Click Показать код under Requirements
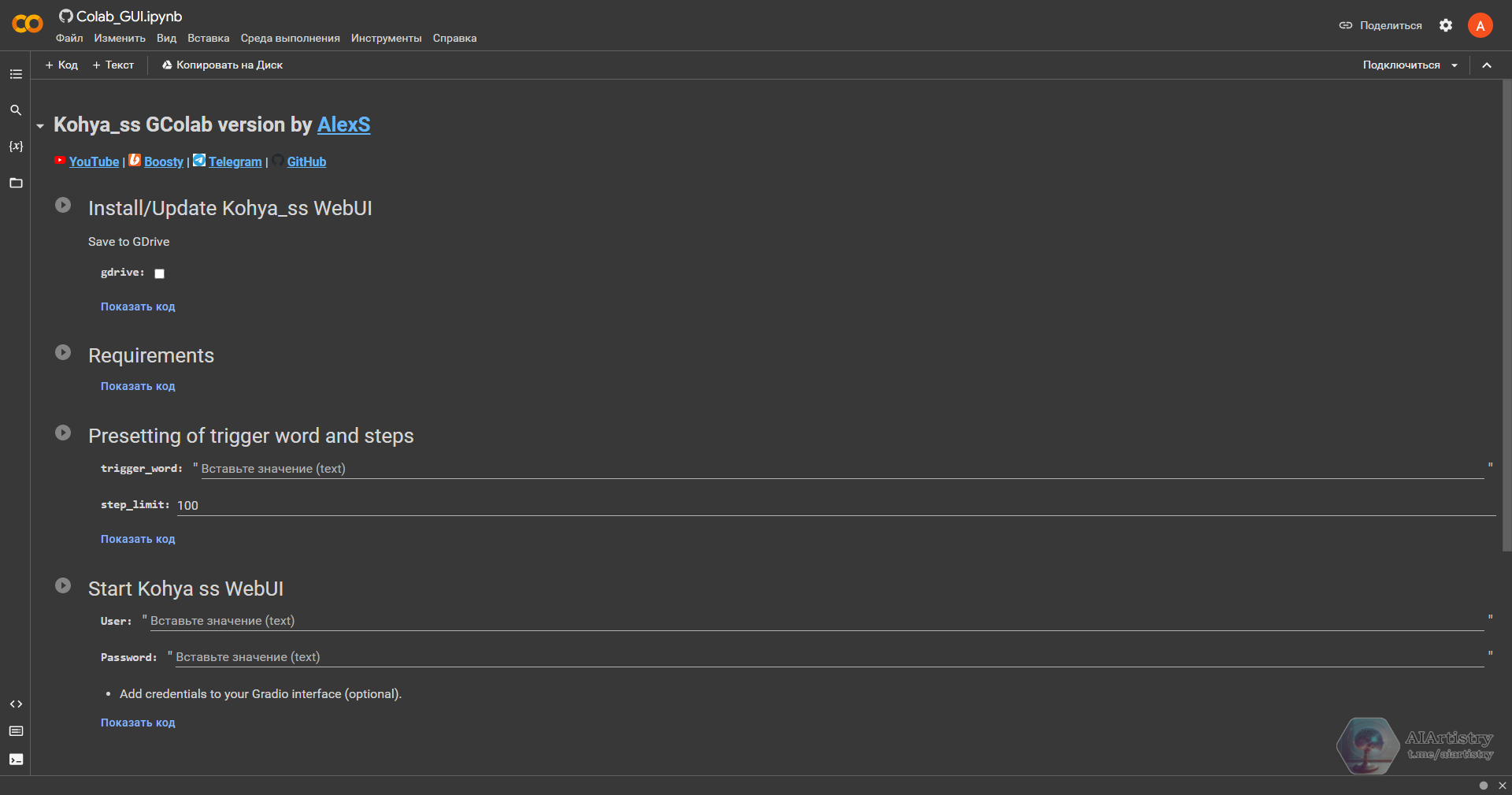Screen dimensions: 1512x795 (138, 386)
